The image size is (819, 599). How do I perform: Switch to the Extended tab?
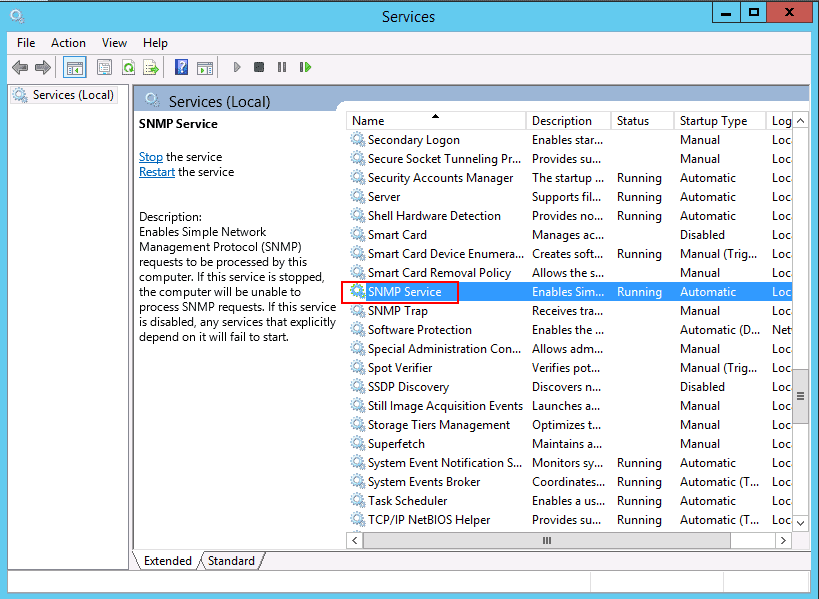[168, 560]
